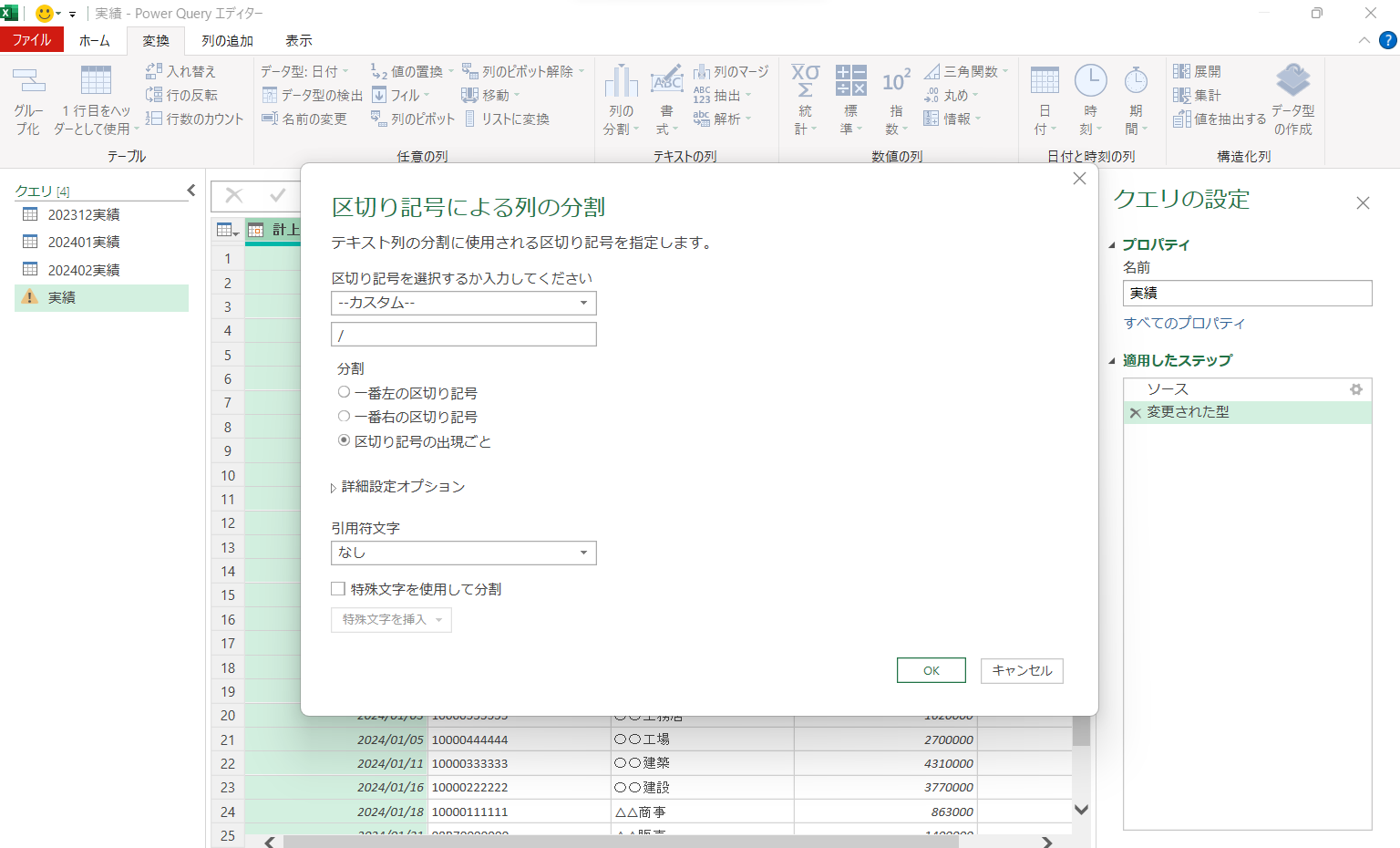Switch to the 変換 tab
Image resolution: width=1400 pixels, height=848 pixels.
(156, 40)
